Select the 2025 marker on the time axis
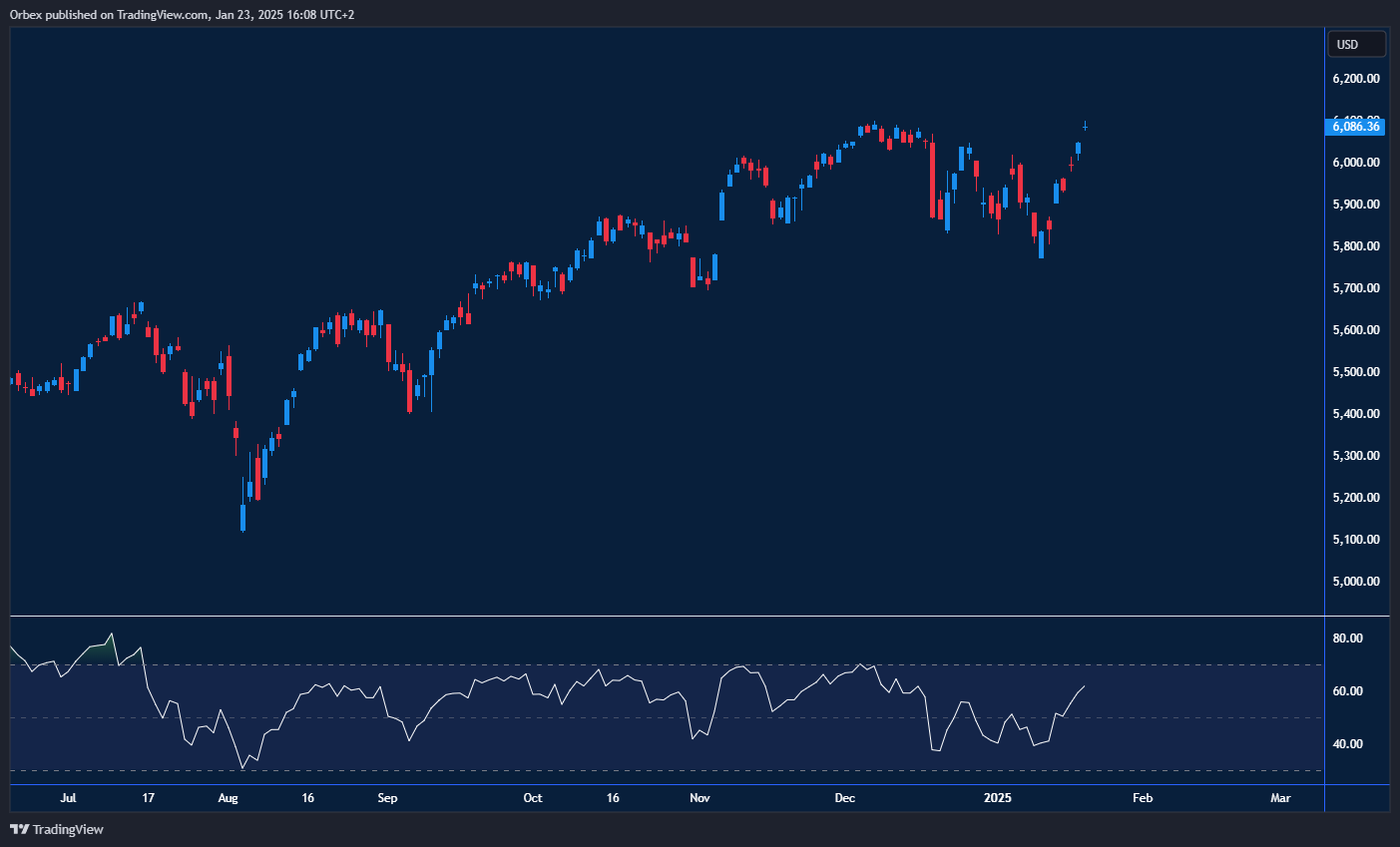This screenshot has height=847, width=1400. click(x=997, y=798)
